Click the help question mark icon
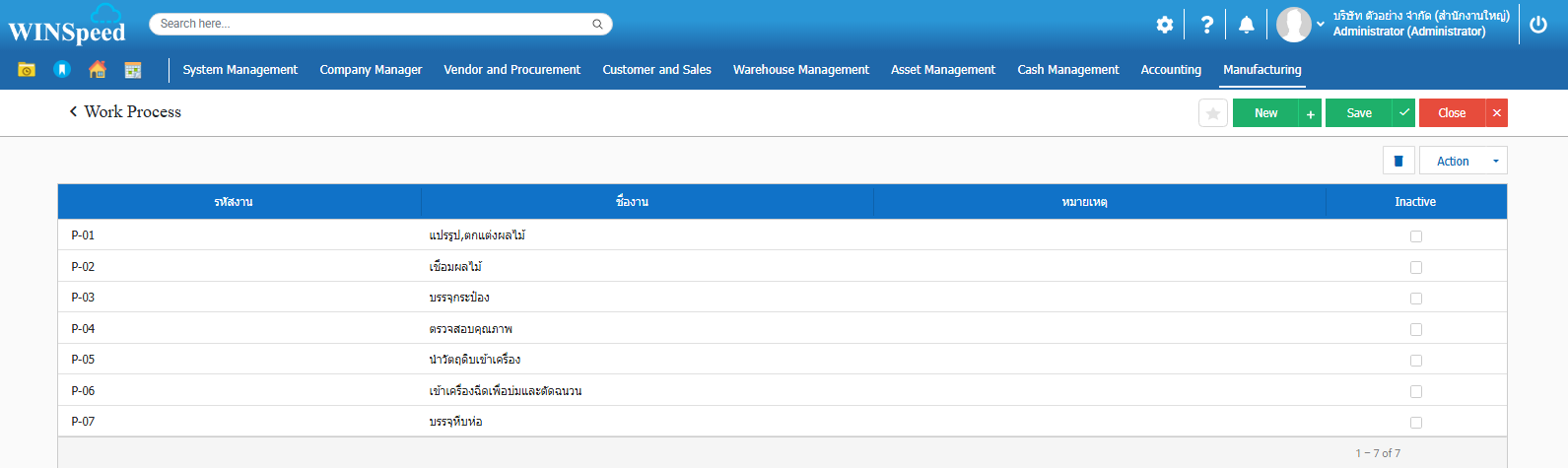 [1206, 25]
